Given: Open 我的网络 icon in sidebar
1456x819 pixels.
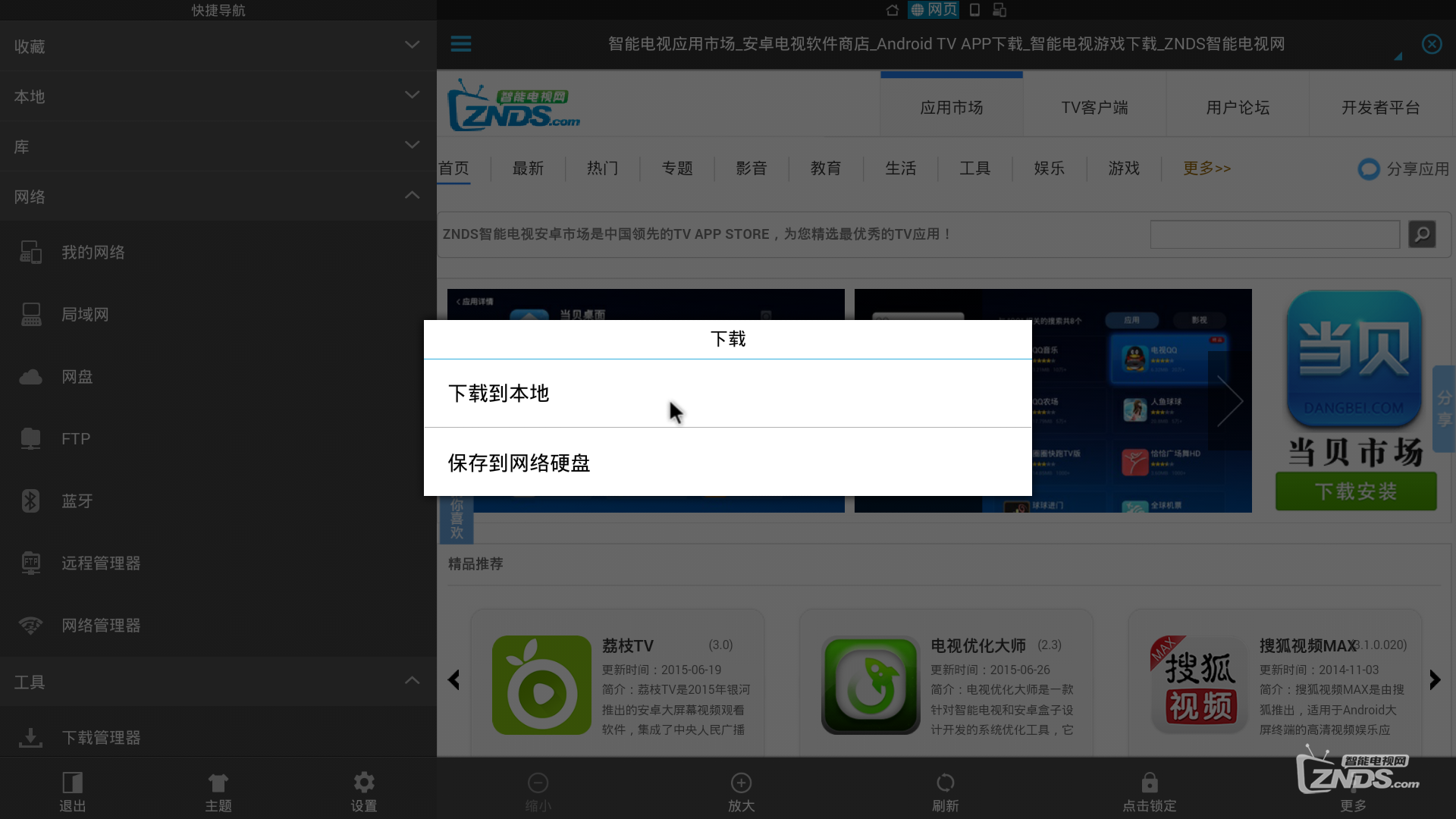Looking at the screenshot, I should coord(30,252).
